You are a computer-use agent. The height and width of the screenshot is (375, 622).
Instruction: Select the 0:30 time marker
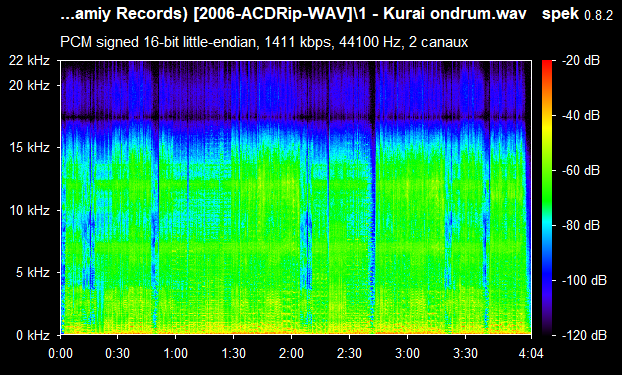pyautogui.click(x=117, y=353)
